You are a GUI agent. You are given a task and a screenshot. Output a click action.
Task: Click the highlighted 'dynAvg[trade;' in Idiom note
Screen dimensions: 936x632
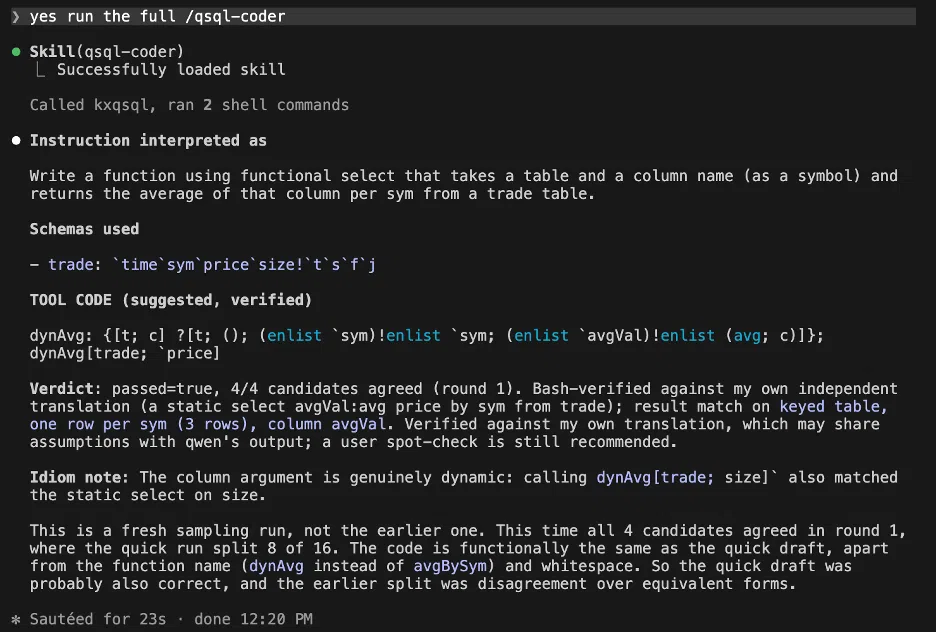(655, 477)
